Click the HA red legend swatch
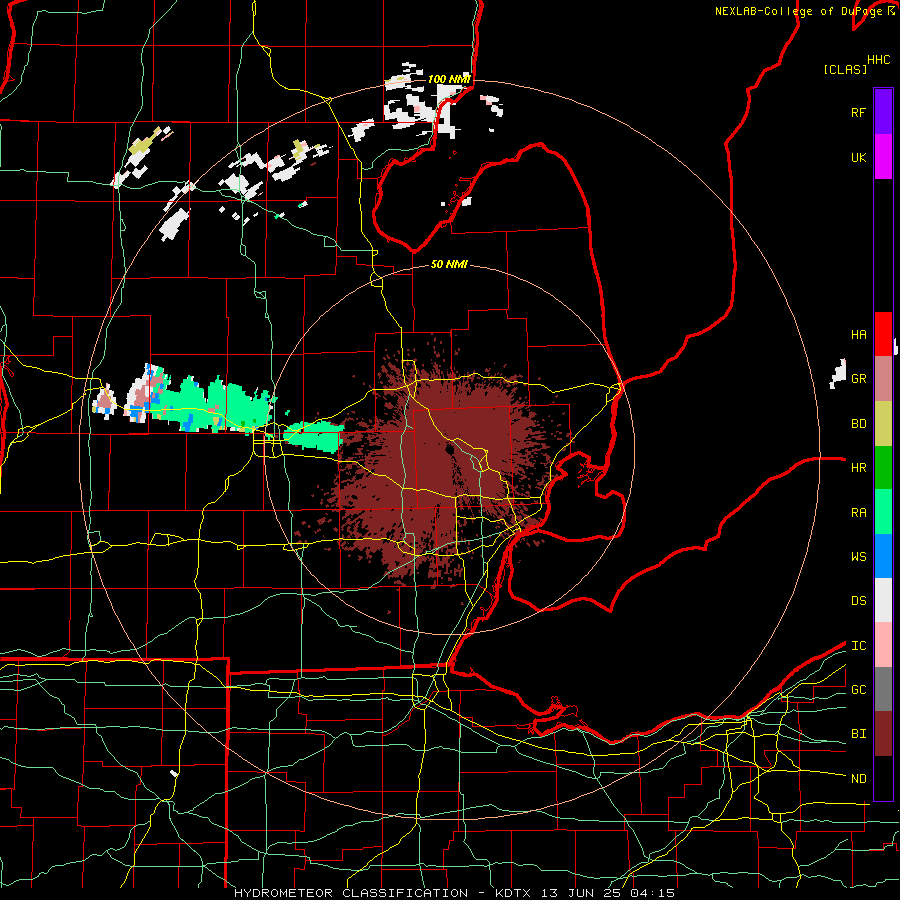 883,334
